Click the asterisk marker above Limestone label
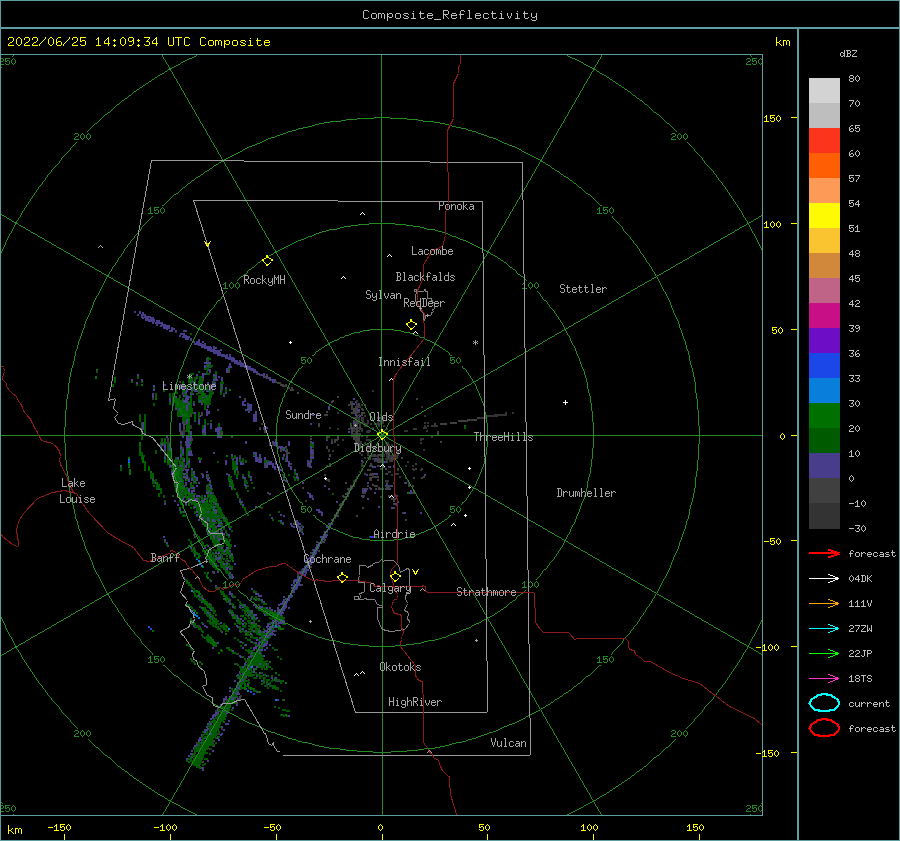Viewport: 900px width, 841px height. click(189, 377)
